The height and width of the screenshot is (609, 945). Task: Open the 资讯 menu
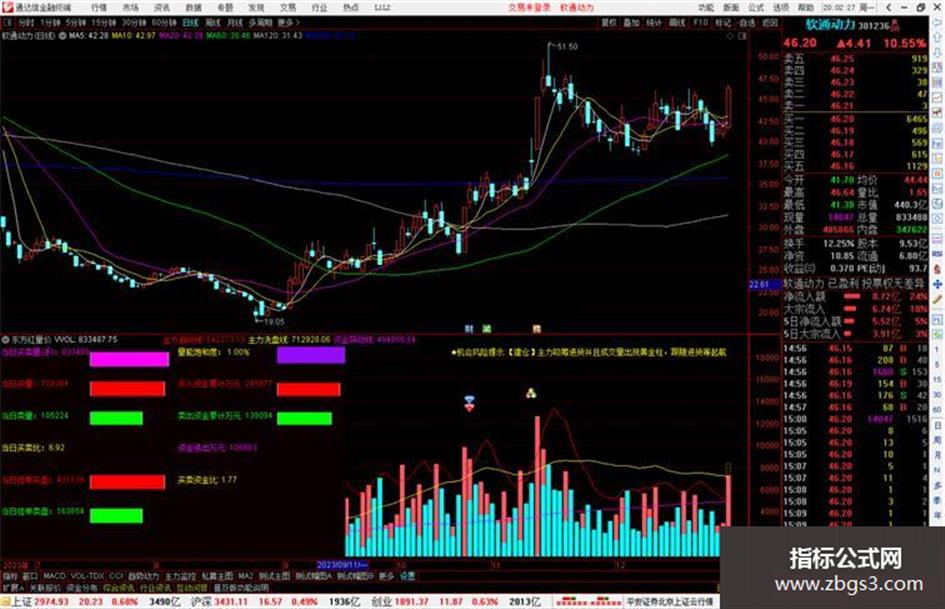coord(162,8)
